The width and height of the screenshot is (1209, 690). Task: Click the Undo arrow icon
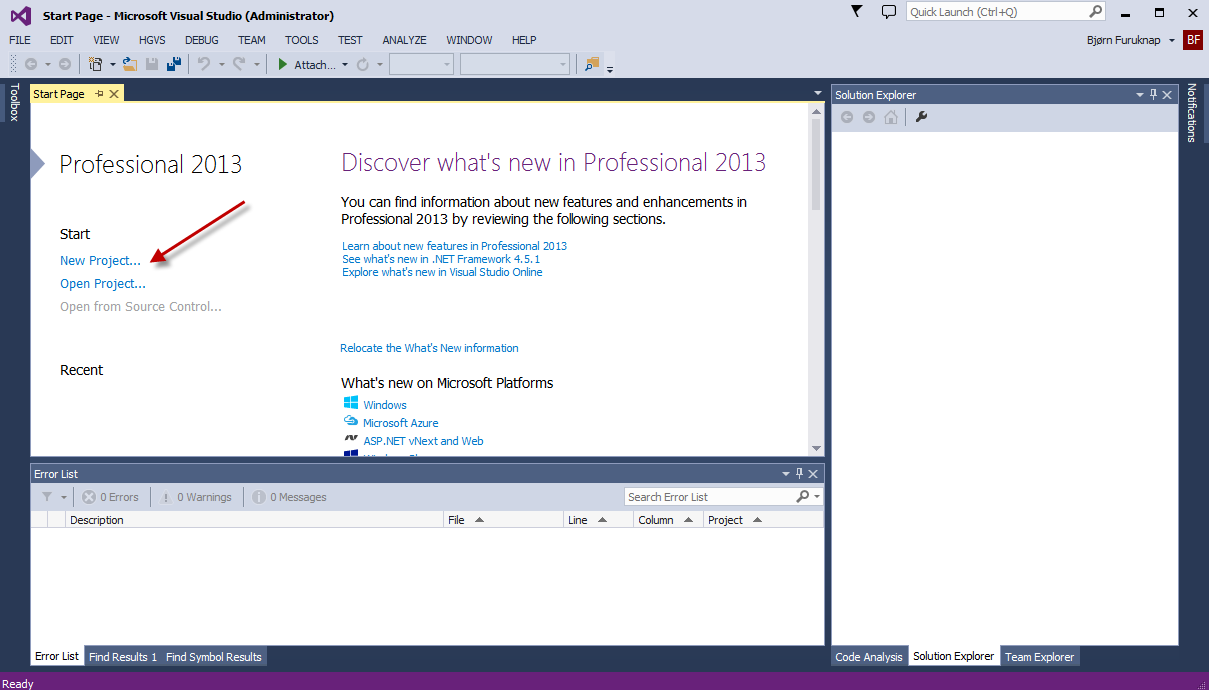(203, 64)
